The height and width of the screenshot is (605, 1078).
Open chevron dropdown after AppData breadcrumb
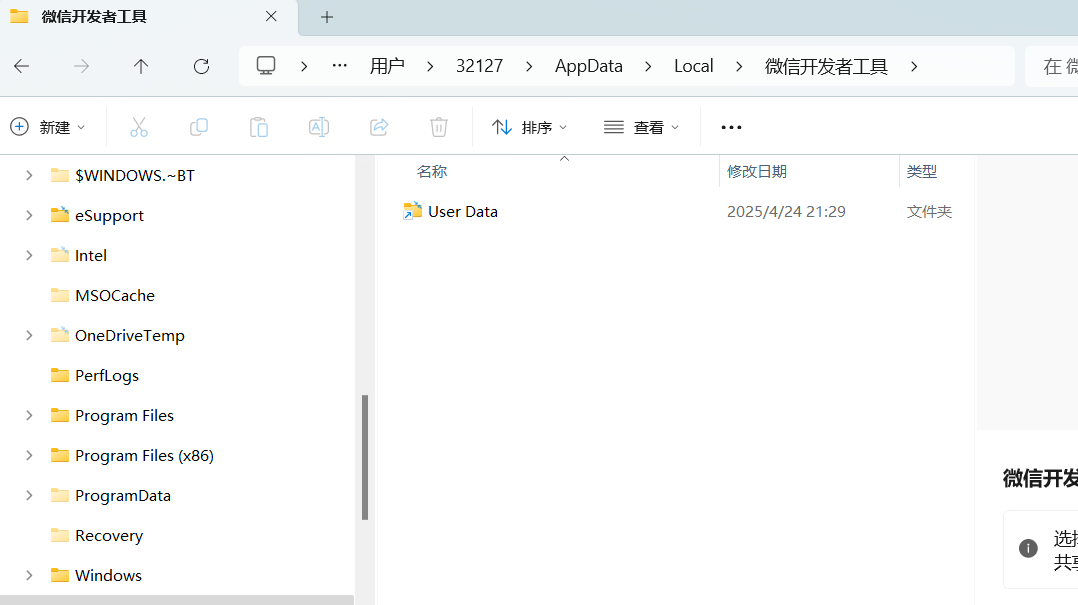pyautogui.click(x=648, y=66)
